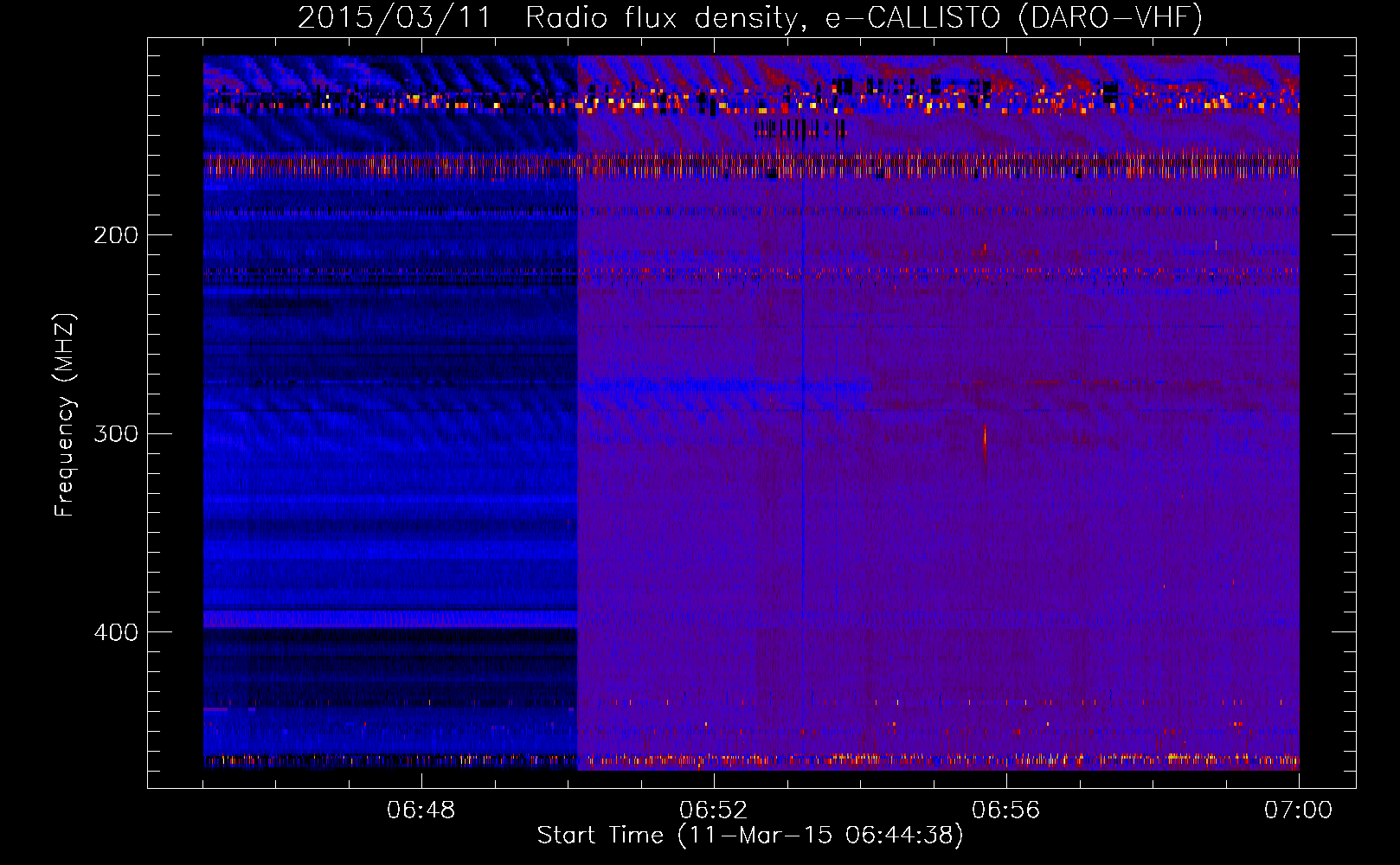The image size is (1400, 865).
Task: Click the bright horizontal band just above 400 MHz
Action: 390,618
